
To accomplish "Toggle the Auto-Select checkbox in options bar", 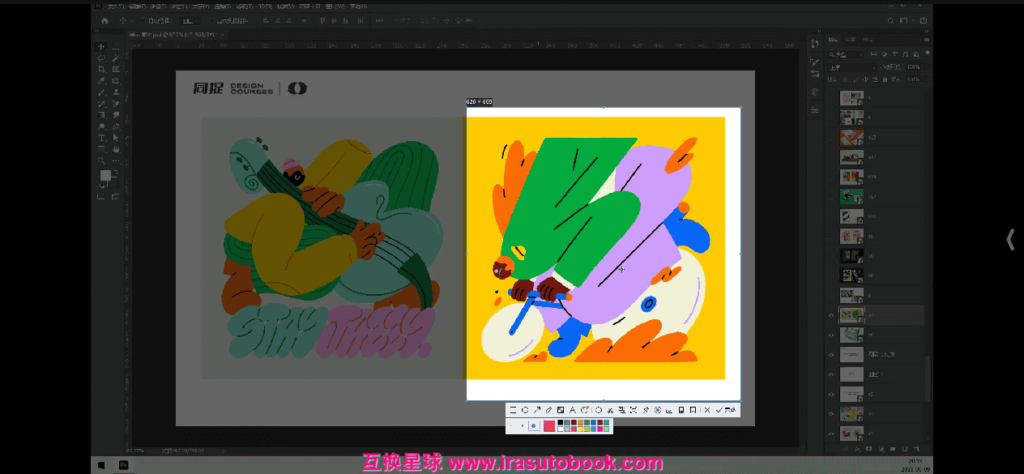I will 143,21.
